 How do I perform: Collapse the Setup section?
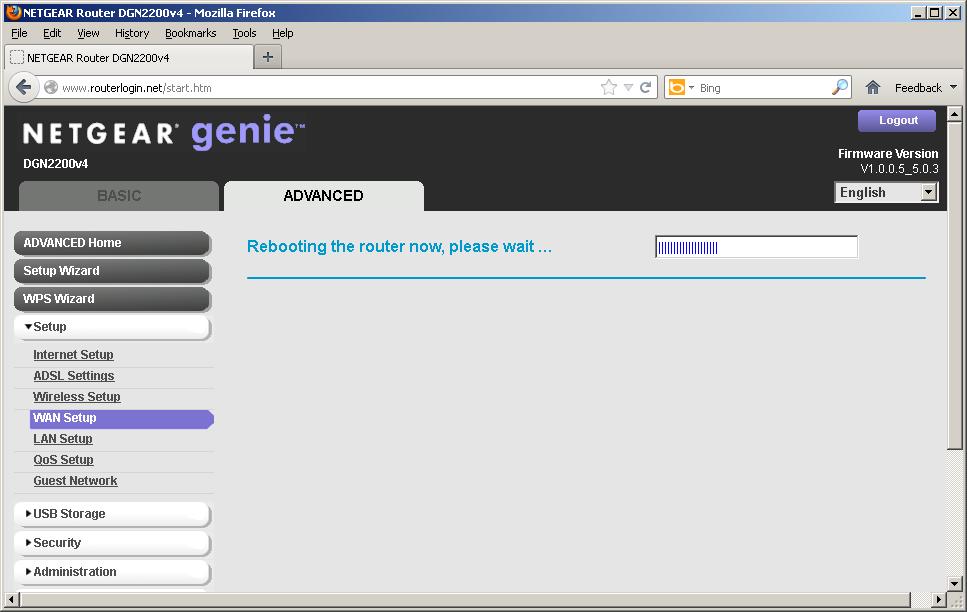112,327
